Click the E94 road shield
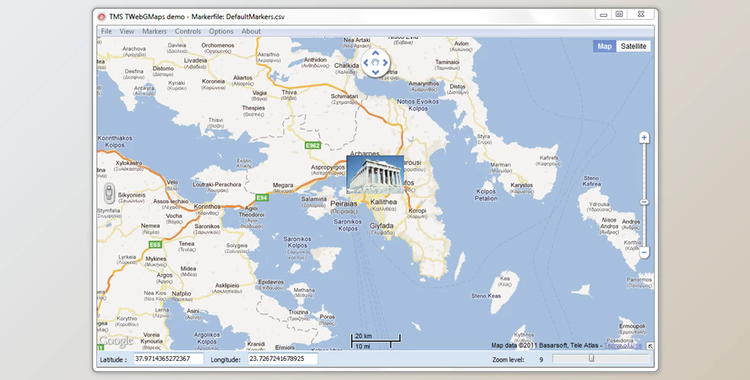This screenshot has height=380, width=750. point(261,198)
